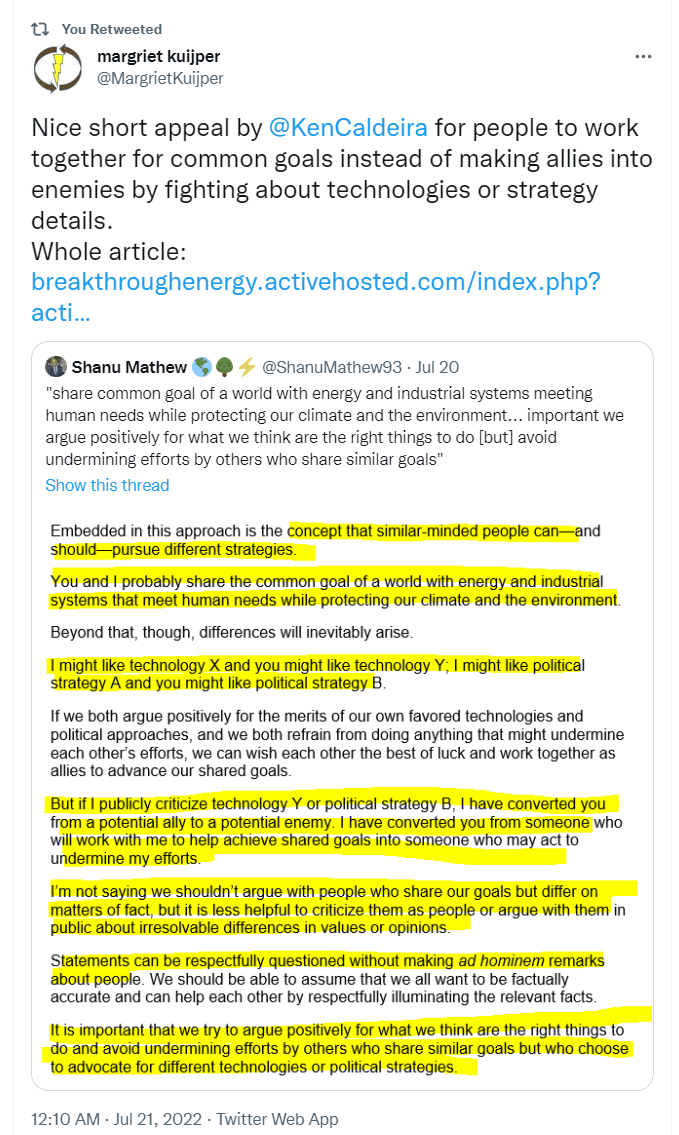Open the Jul 20 quoted tweet date
The width and height of the screenshot is (679, 1135).
[437, 367]
